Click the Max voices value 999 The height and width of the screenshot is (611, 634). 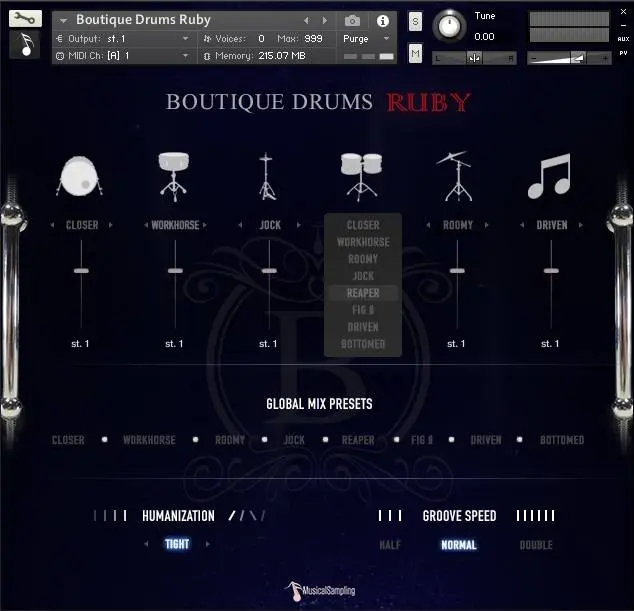pyautogui.click(x=313, y=39)
